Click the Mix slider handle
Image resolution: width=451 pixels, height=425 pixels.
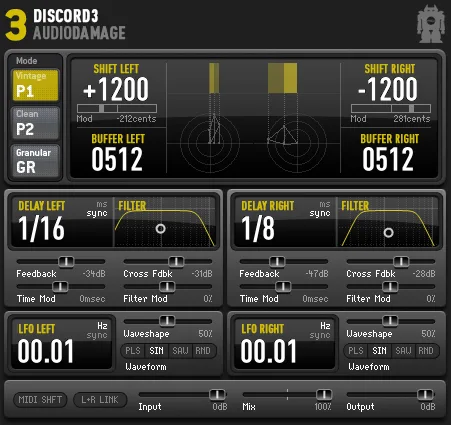[324, 395]
